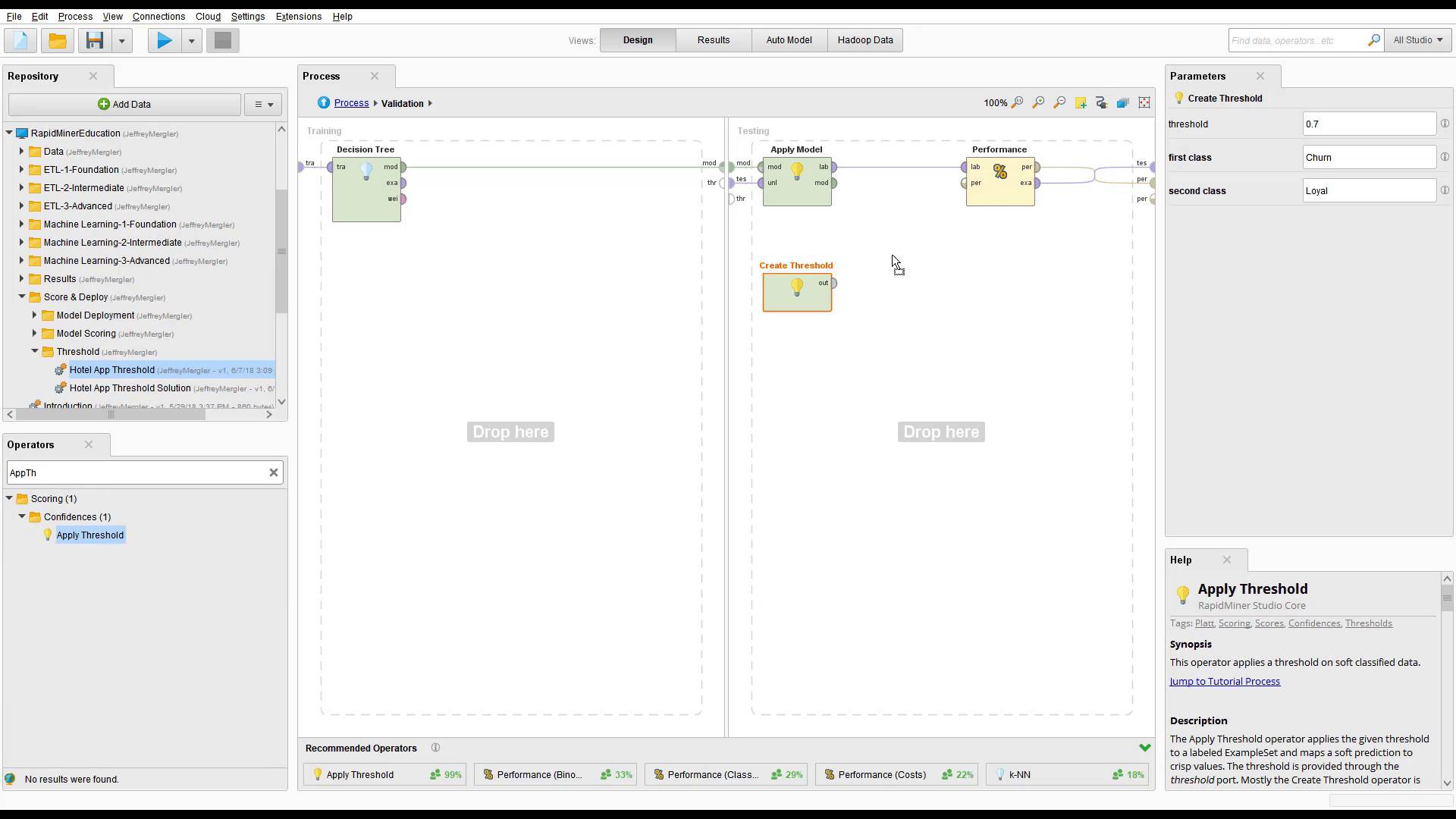Click the Auto-wire connections icon
1456x819 pixels.
[1102, 102]
